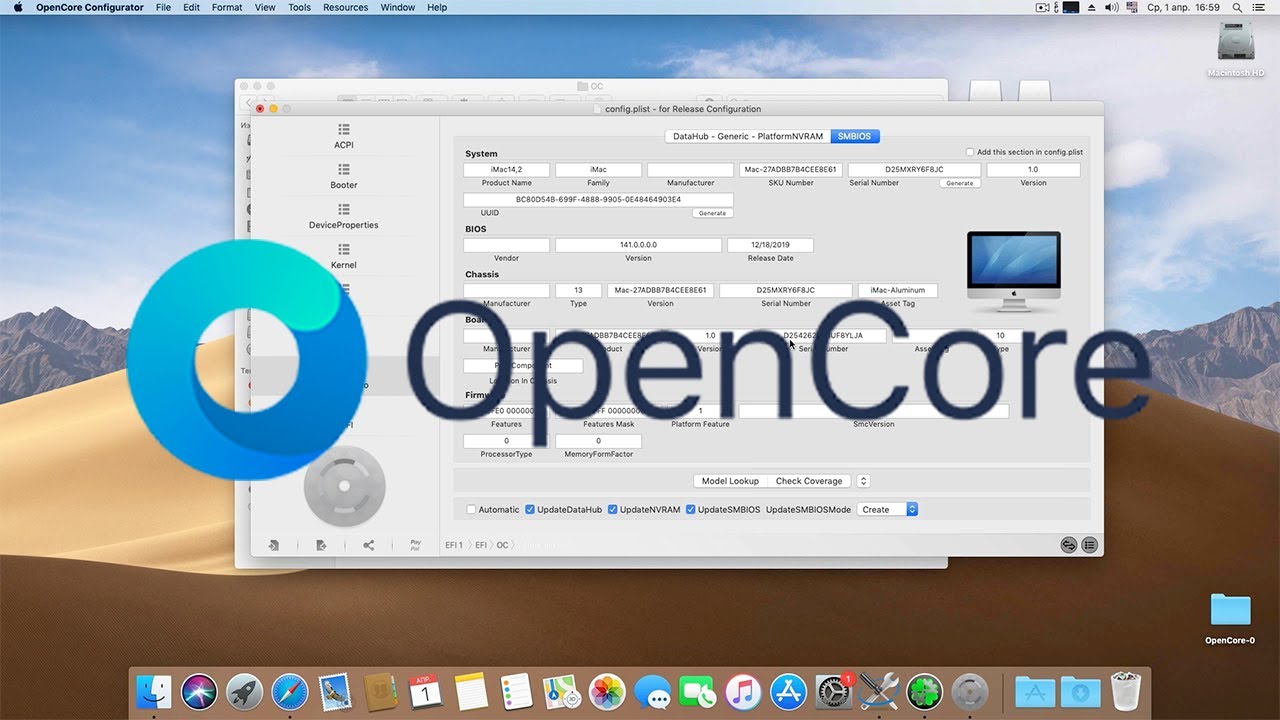Viewport: 1280px width, 720px height.
Task: Enable Add this section in config.plist
Action: tap(970, 152)
